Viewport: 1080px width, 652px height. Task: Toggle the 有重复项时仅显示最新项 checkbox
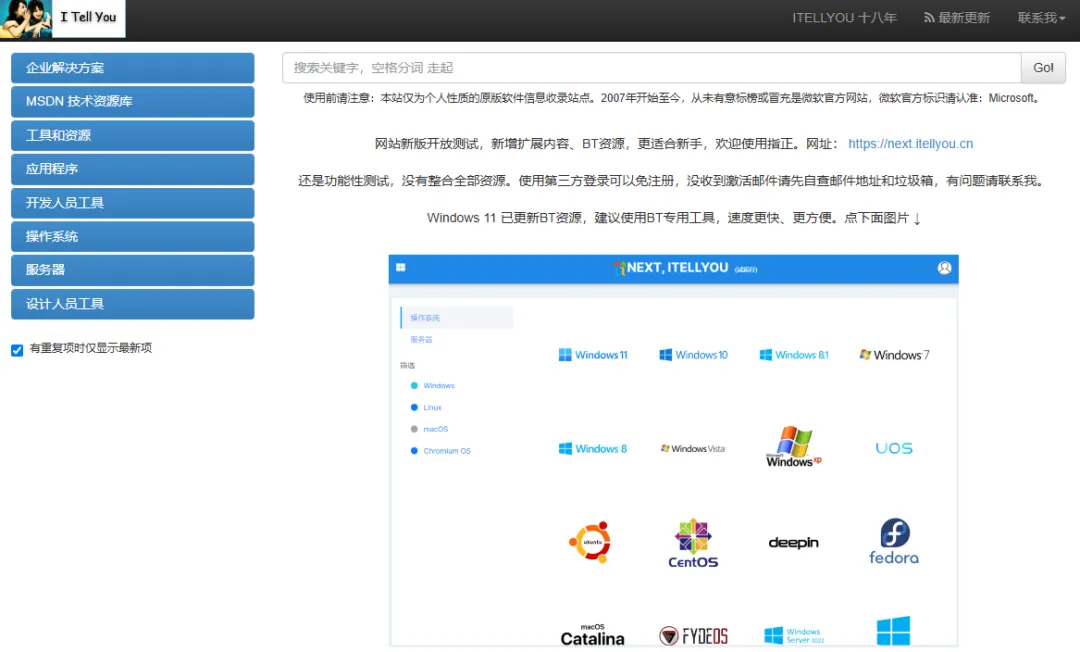17,350
